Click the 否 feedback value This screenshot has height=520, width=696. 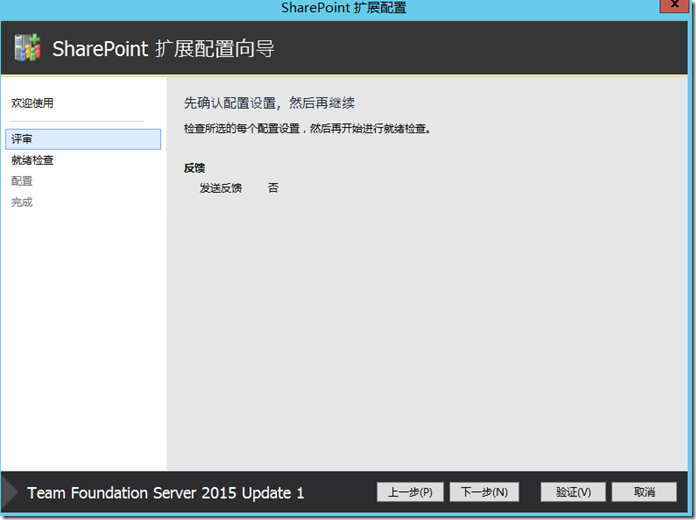click(x=273, y=188)
